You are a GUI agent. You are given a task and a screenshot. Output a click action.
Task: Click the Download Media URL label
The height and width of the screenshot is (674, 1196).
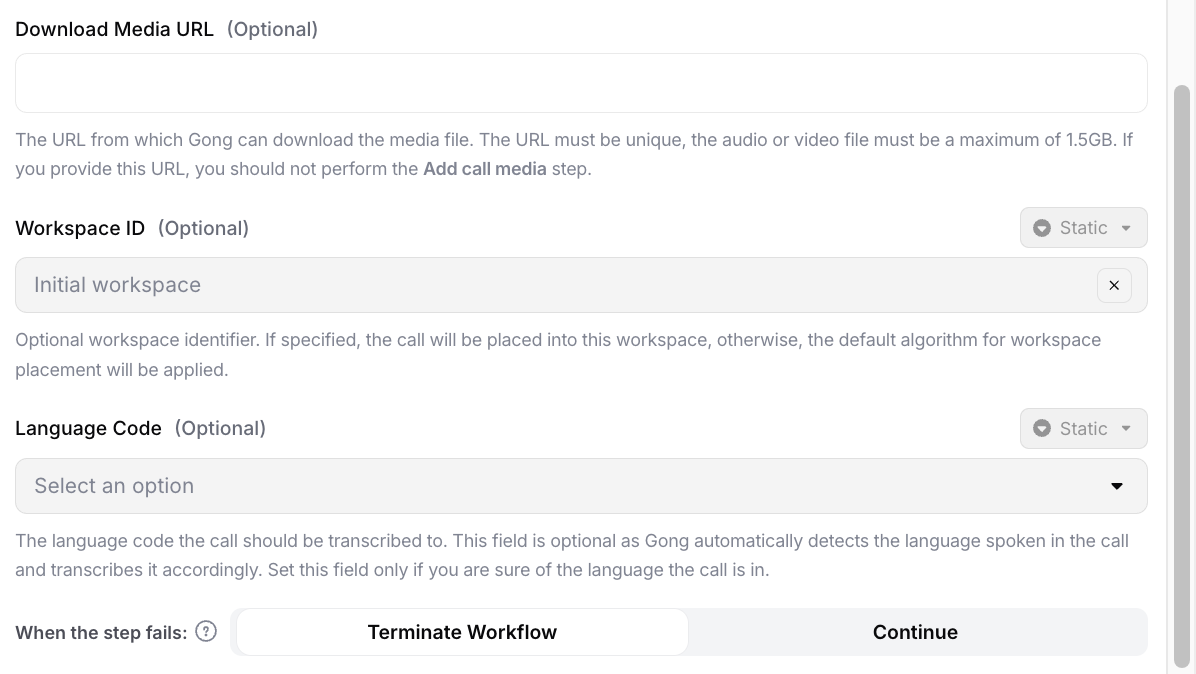114,29
